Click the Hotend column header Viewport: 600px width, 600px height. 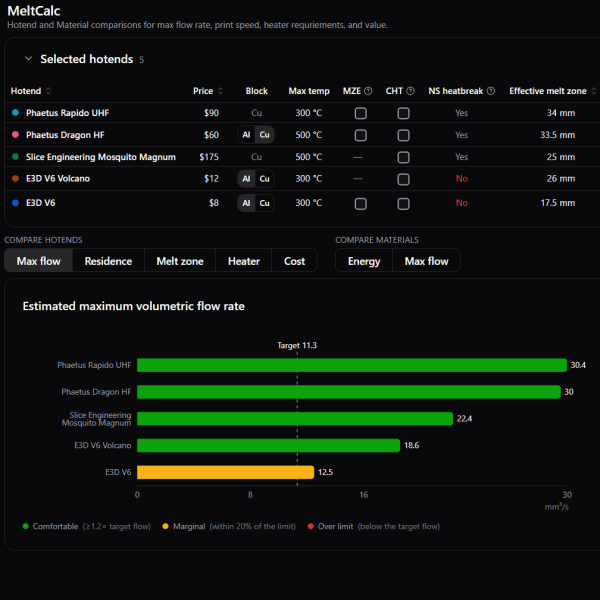point(26,91)
